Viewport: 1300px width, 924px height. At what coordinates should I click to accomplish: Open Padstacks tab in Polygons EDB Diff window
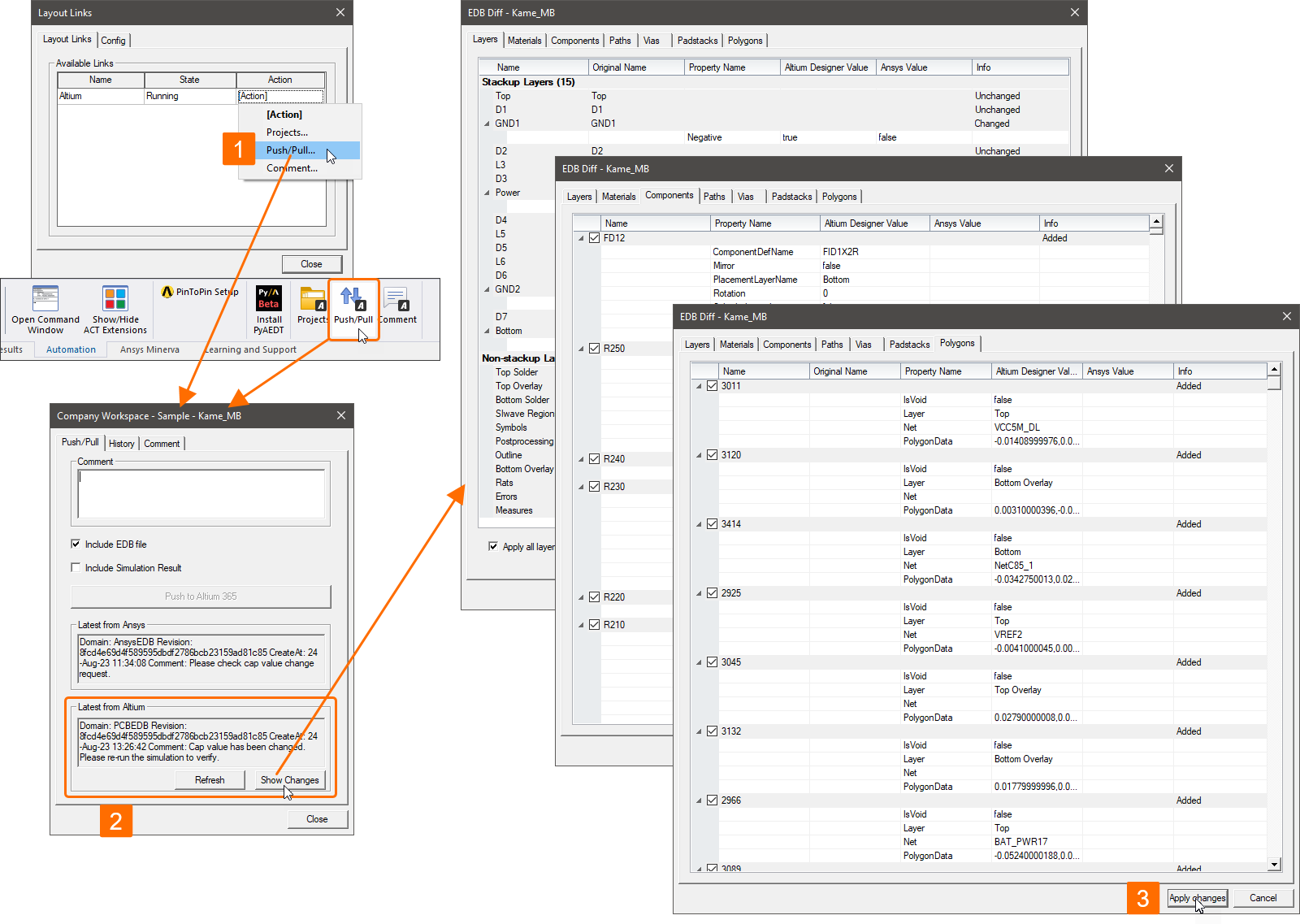click(909, 345)
